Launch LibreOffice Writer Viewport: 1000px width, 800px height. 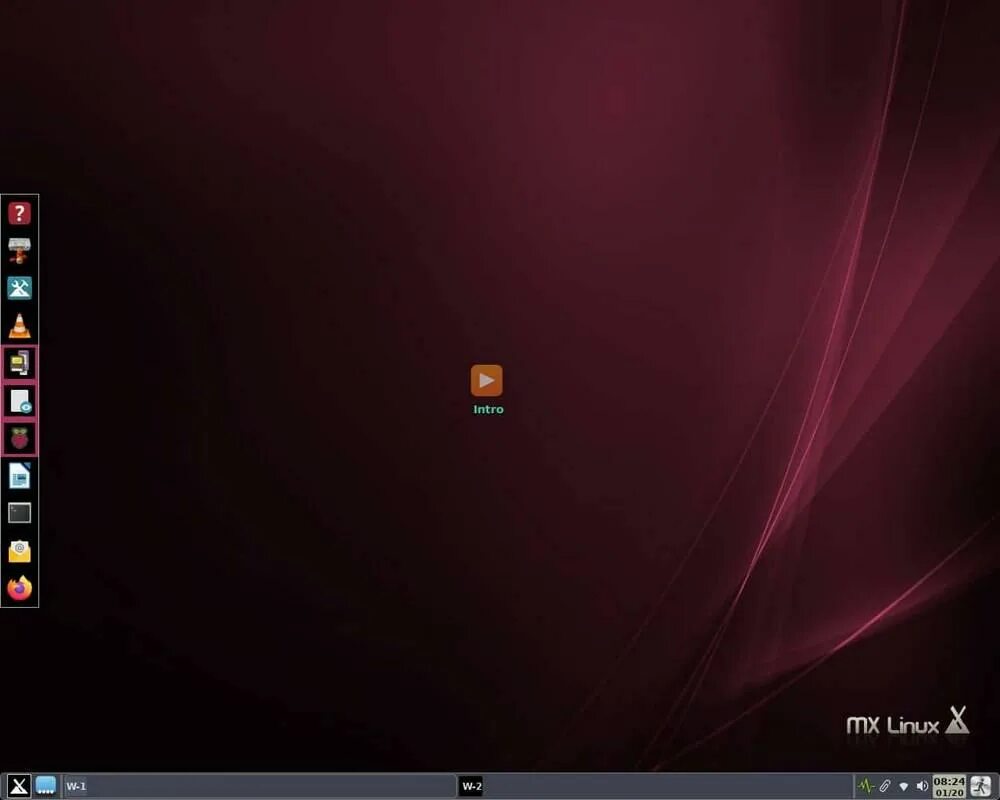18,477
